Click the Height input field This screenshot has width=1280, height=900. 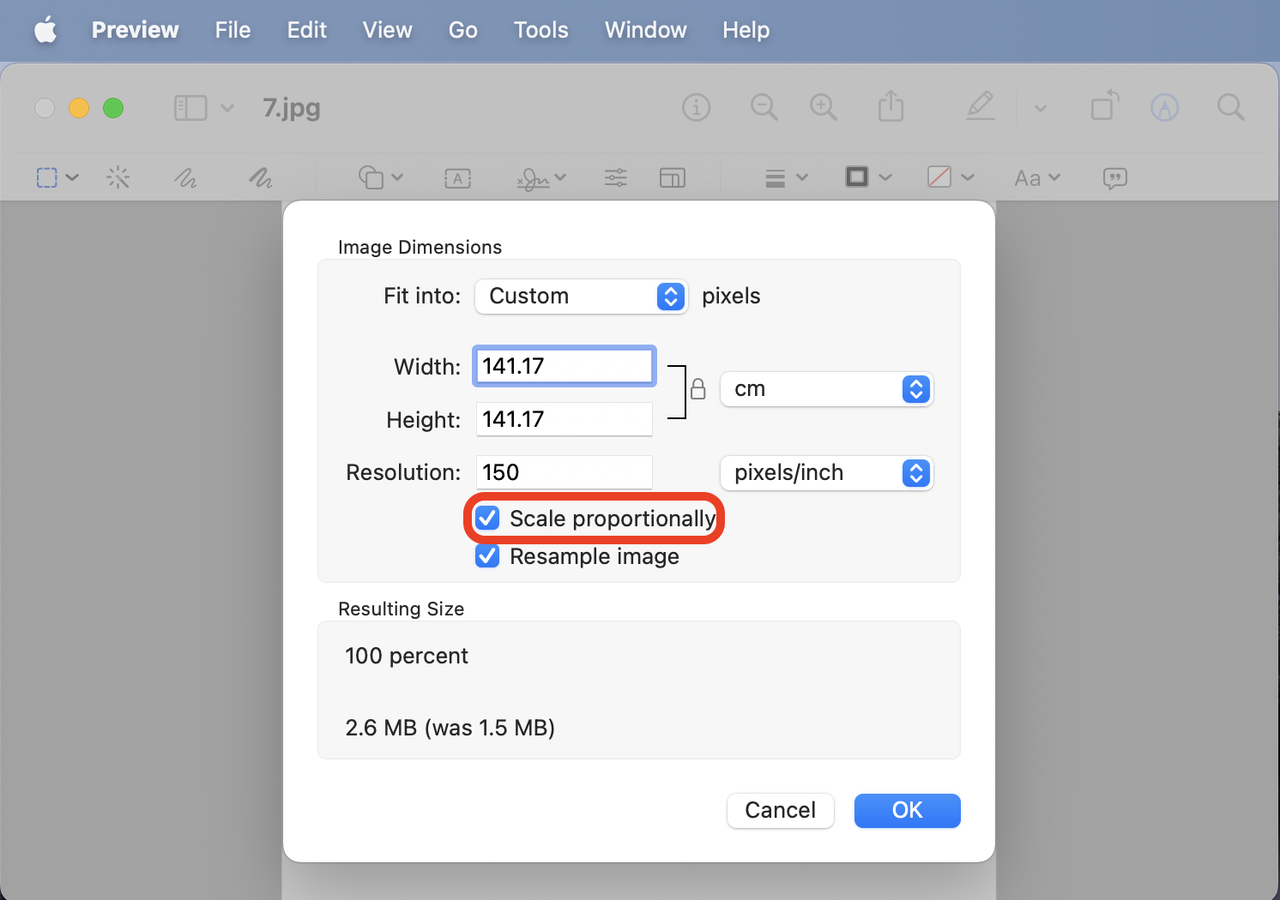click(564, 419)
